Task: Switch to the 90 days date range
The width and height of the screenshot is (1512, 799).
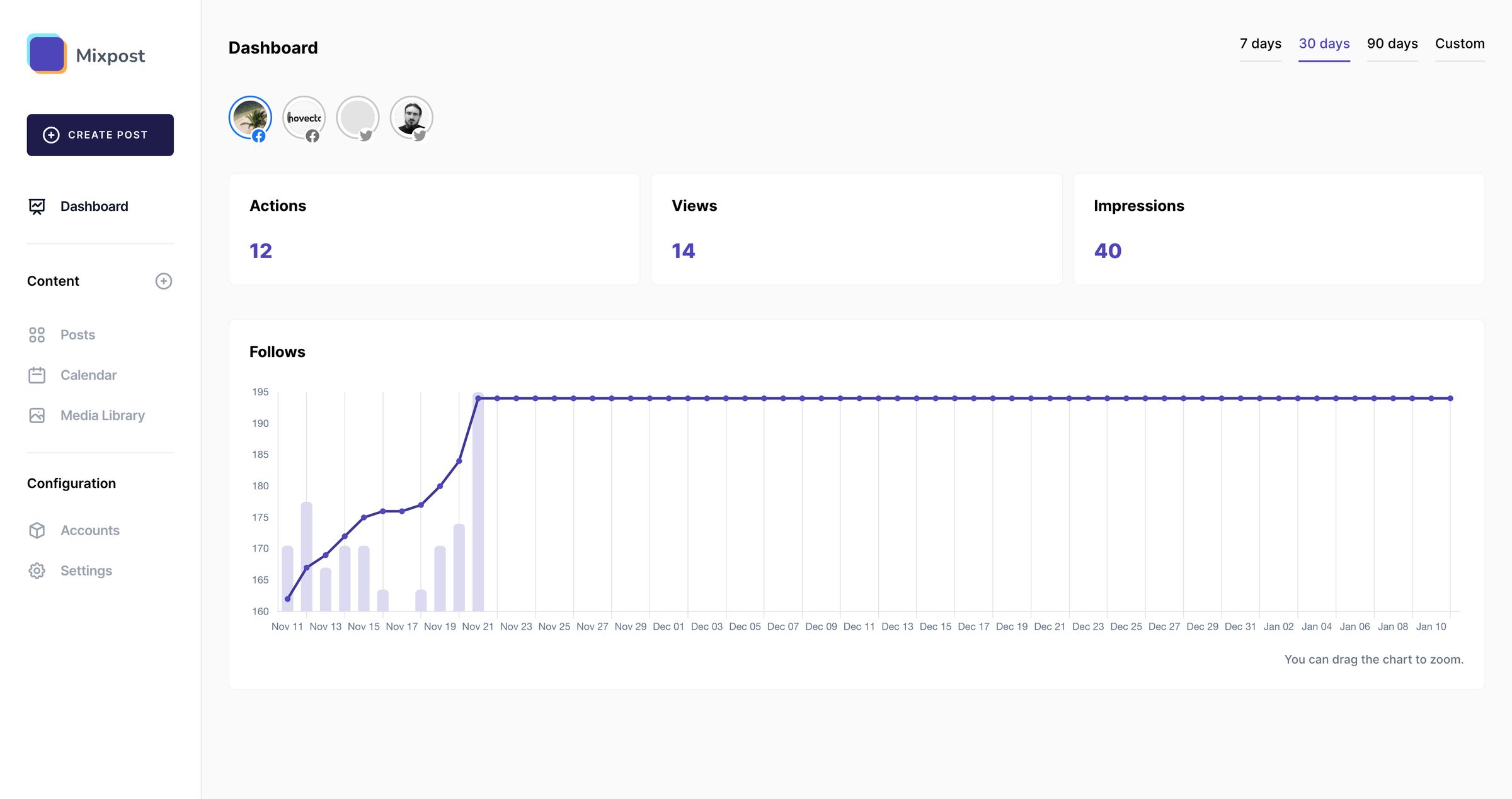Action: click(1392, 43)
